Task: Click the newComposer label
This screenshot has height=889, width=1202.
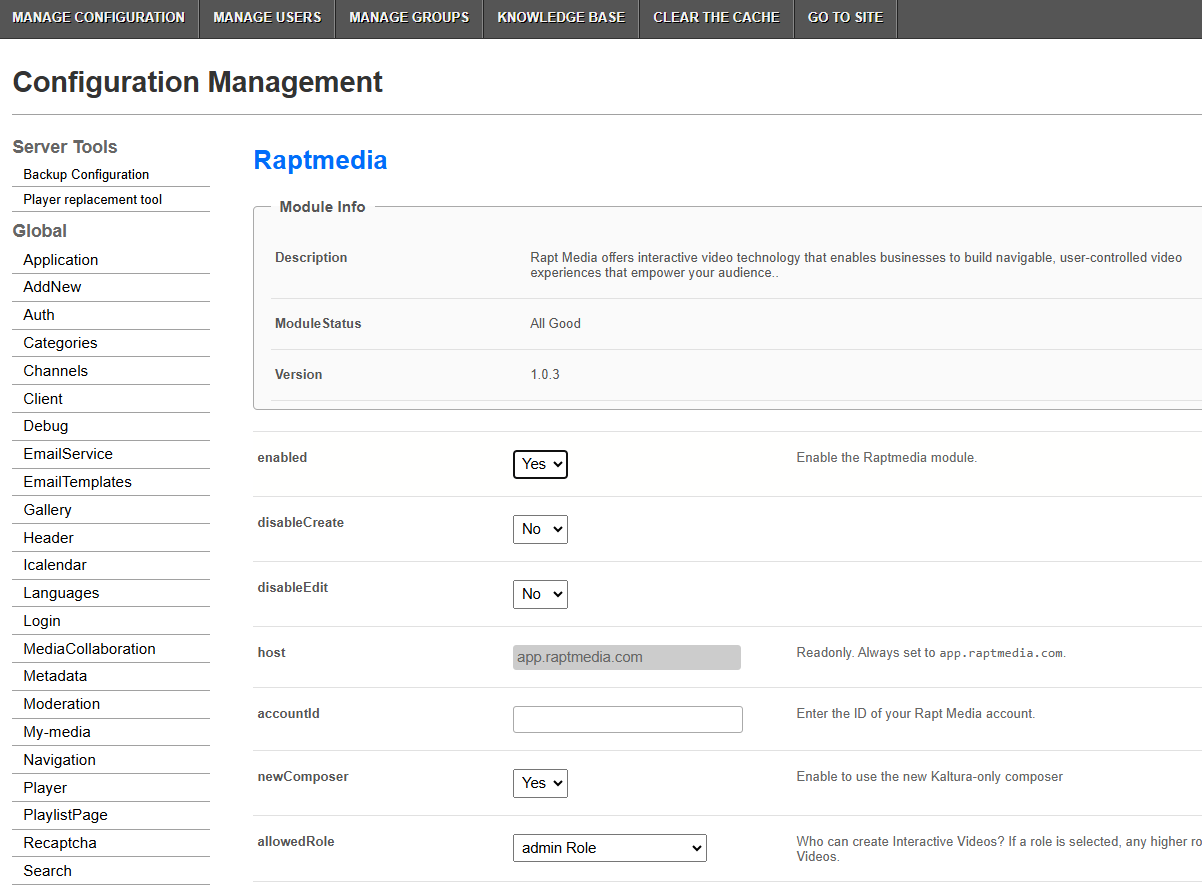Action: pyautogui.click(x=303, y=777)
